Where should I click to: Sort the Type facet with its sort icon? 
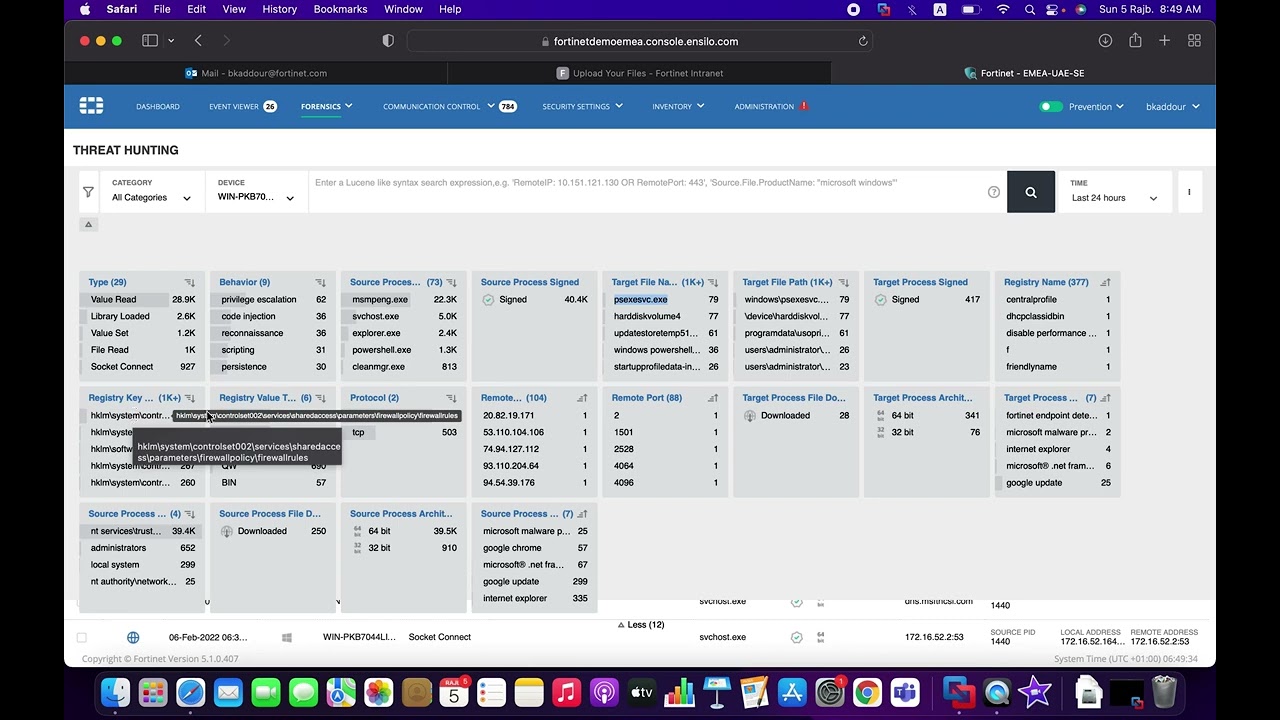pyautogui.click(x=189, y=283)
